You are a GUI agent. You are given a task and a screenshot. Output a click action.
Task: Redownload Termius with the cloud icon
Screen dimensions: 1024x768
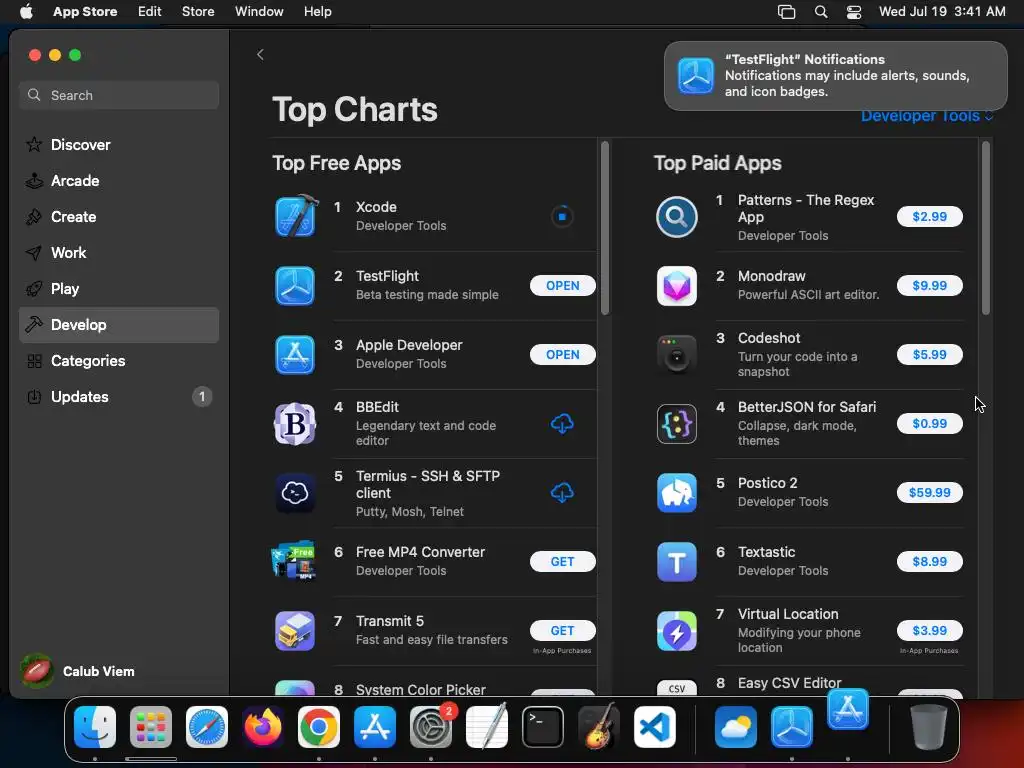pos(562,492)
